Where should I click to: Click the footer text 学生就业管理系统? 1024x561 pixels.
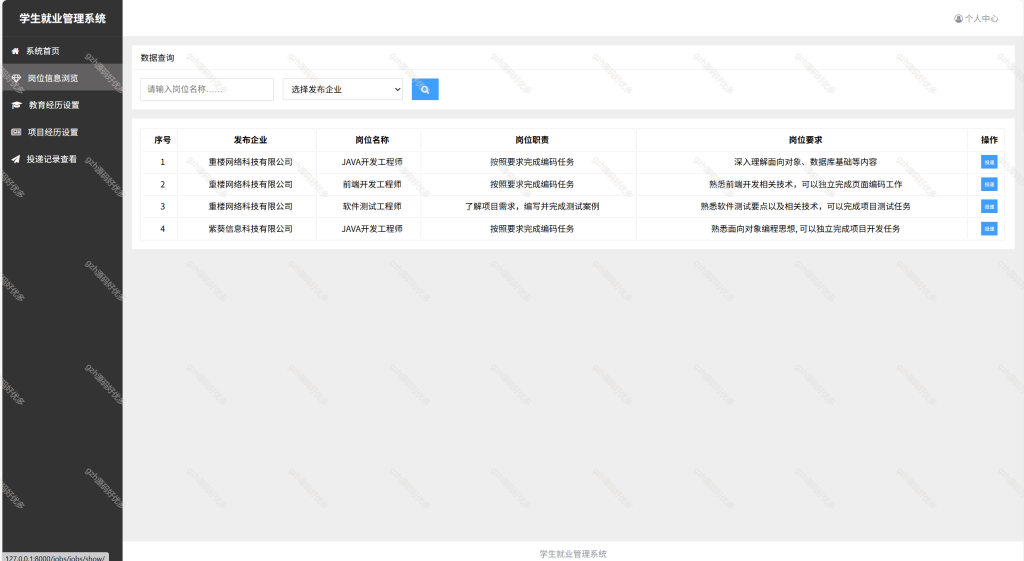point(573,554)
